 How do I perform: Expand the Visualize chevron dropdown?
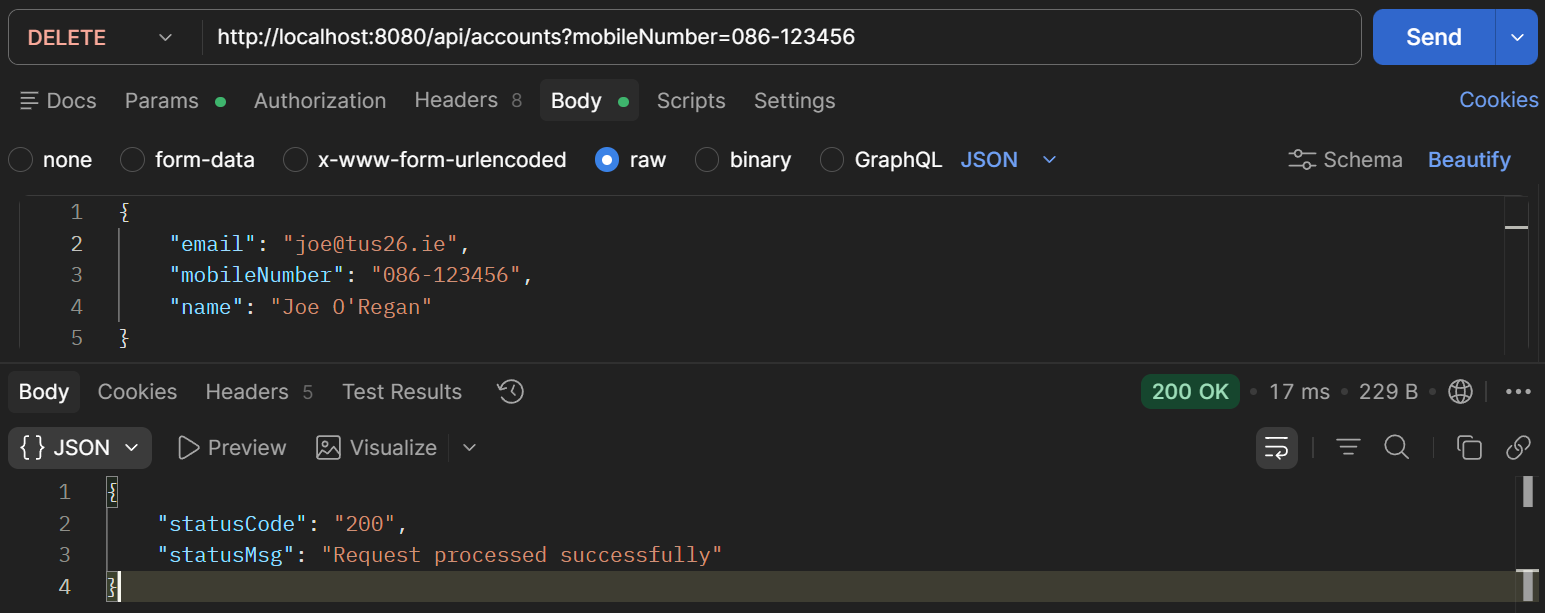469,448
